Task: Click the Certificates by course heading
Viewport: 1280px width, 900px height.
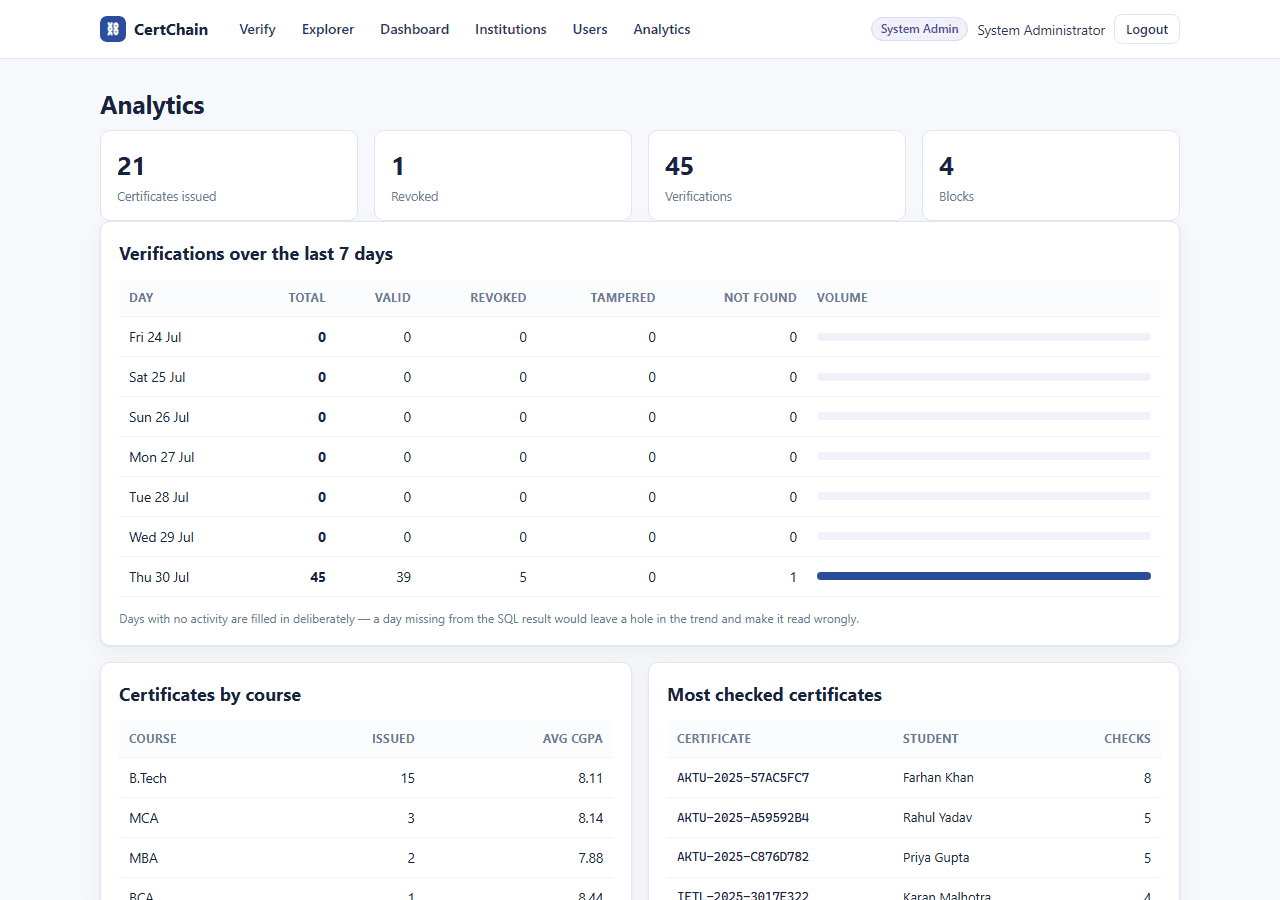Action: 210,695
